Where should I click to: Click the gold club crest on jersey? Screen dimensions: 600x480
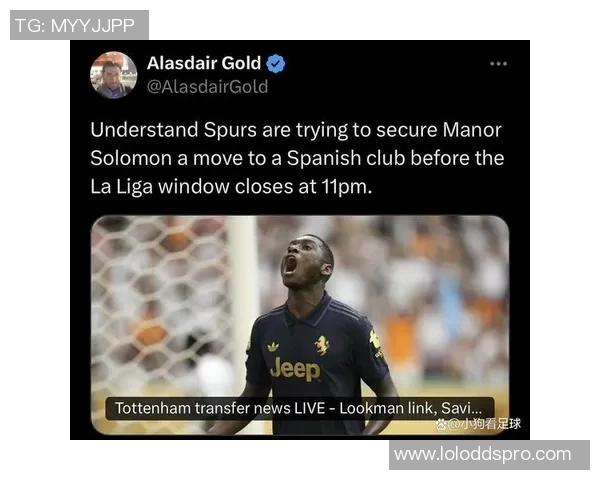click(x=322, y=345)
